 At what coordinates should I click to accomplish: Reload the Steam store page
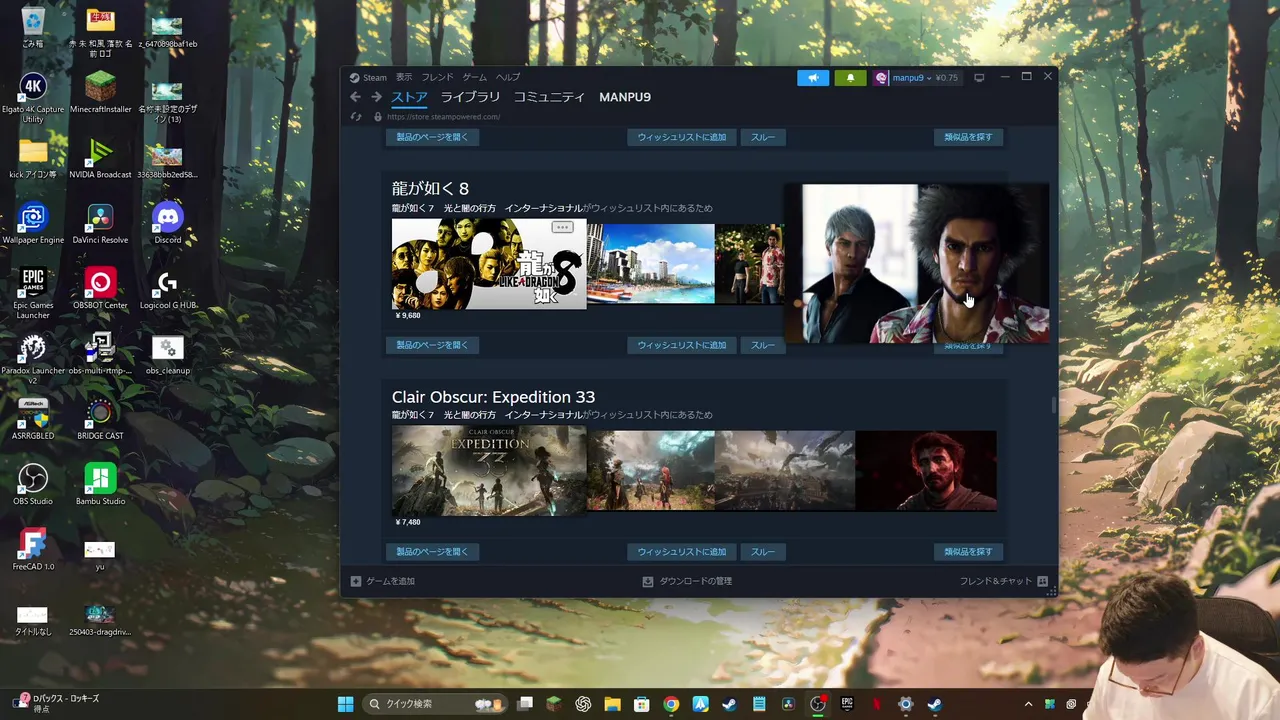(355, 117)
